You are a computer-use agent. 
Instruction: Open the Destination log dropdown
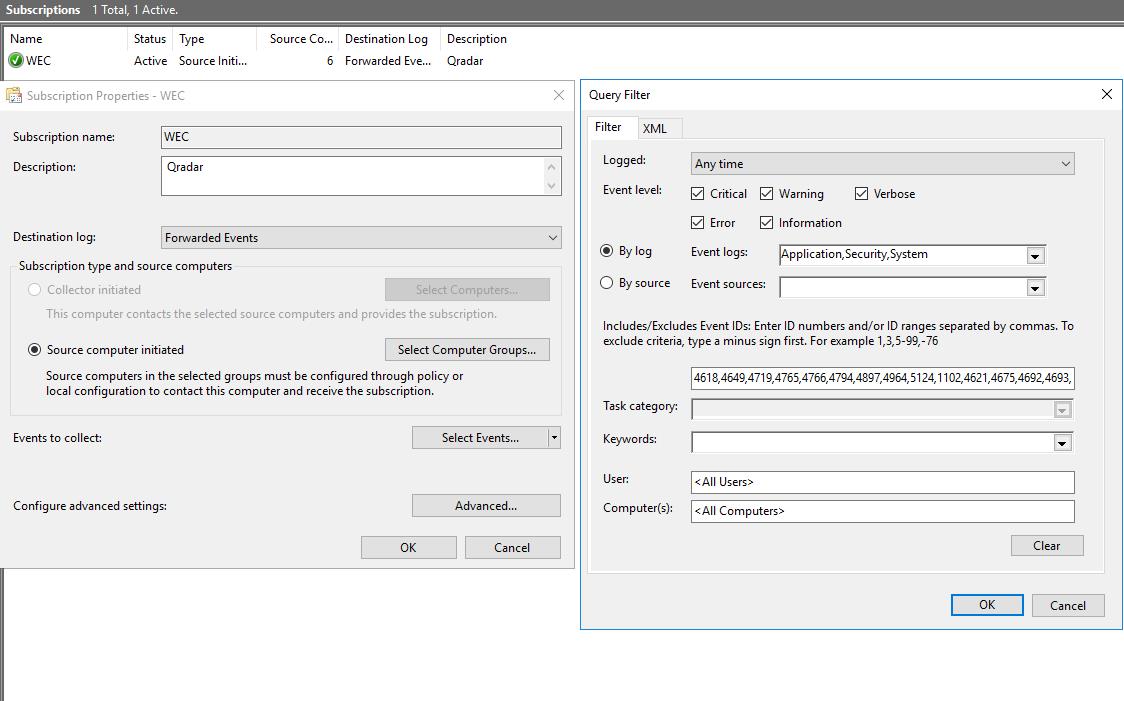point(551,237)
